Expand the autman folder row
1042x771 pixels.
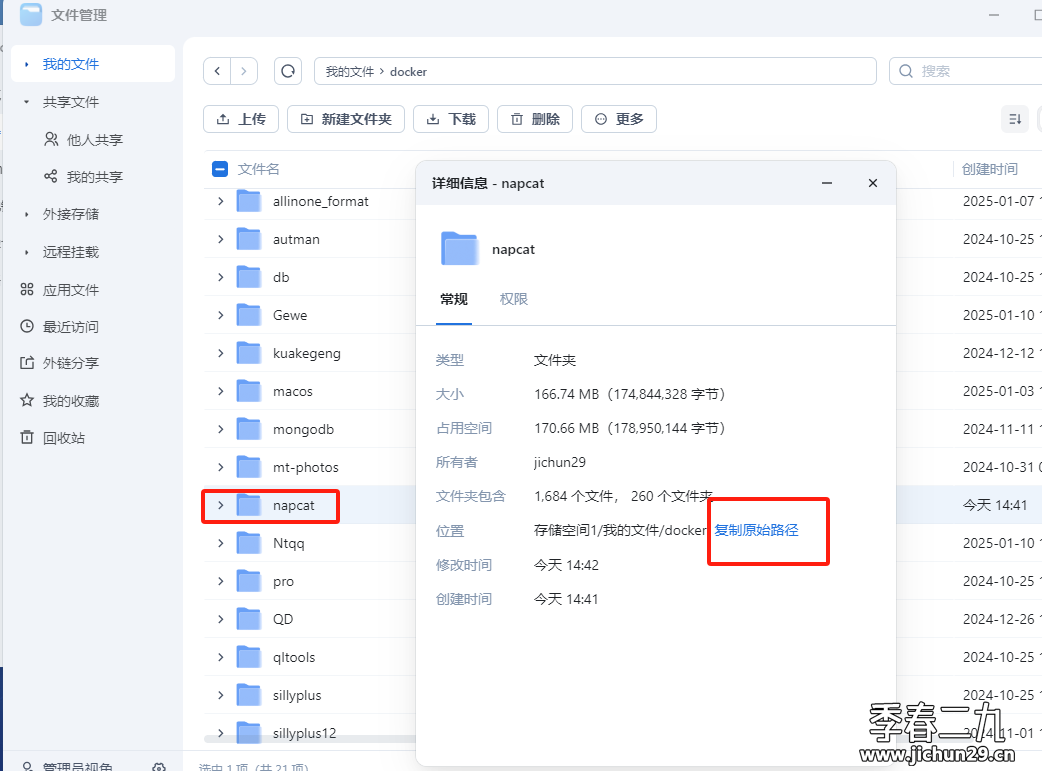click(x=221, y=239)
